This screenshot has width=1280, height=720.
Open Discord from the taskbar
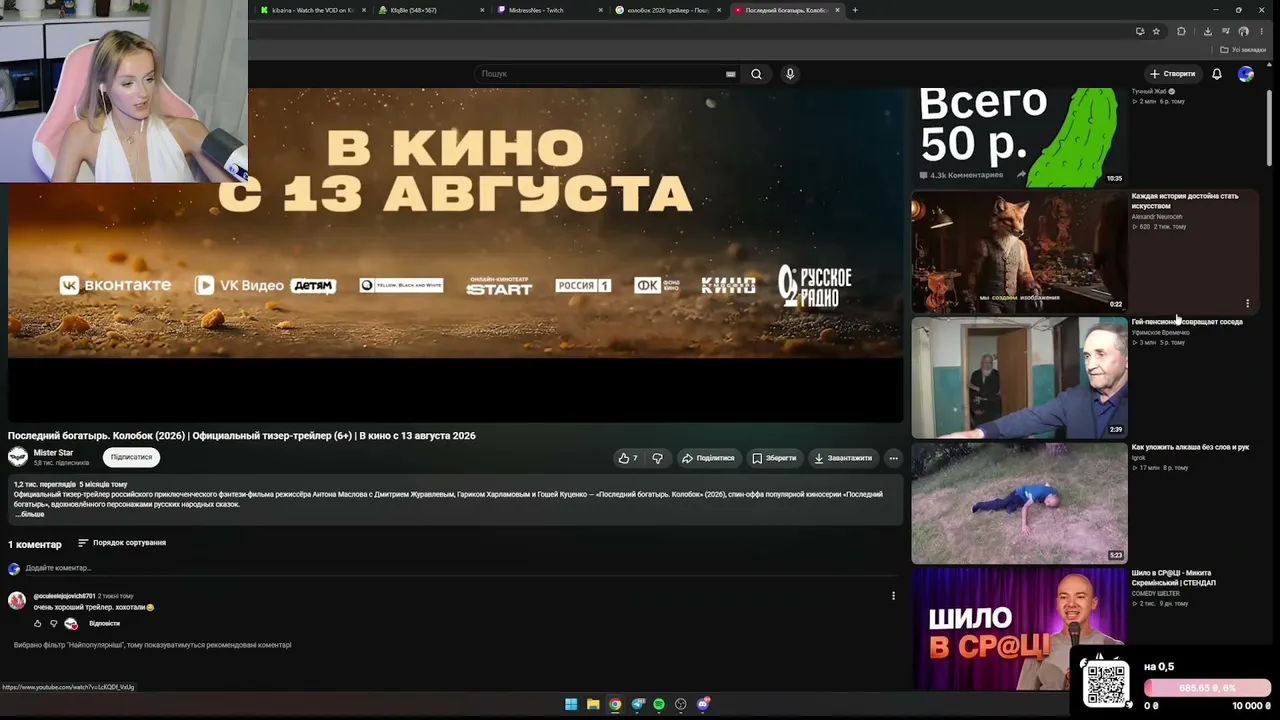pyautogui.click(x=703, y=704)
